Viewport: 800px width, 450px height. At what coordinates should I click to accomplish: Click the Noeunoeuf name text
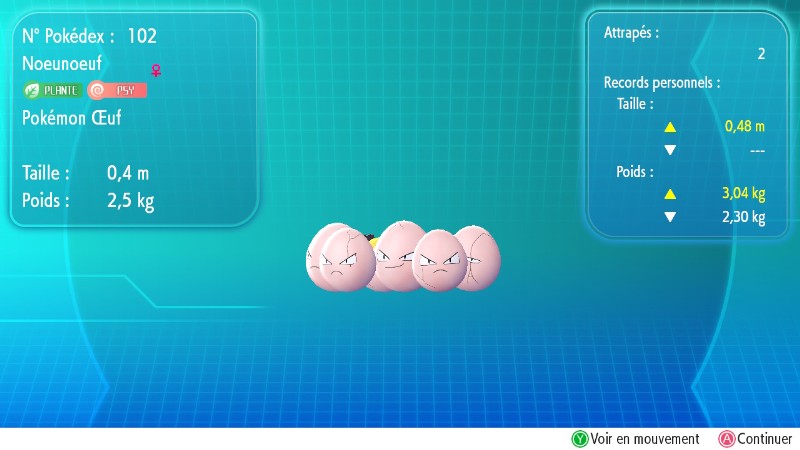62,63
